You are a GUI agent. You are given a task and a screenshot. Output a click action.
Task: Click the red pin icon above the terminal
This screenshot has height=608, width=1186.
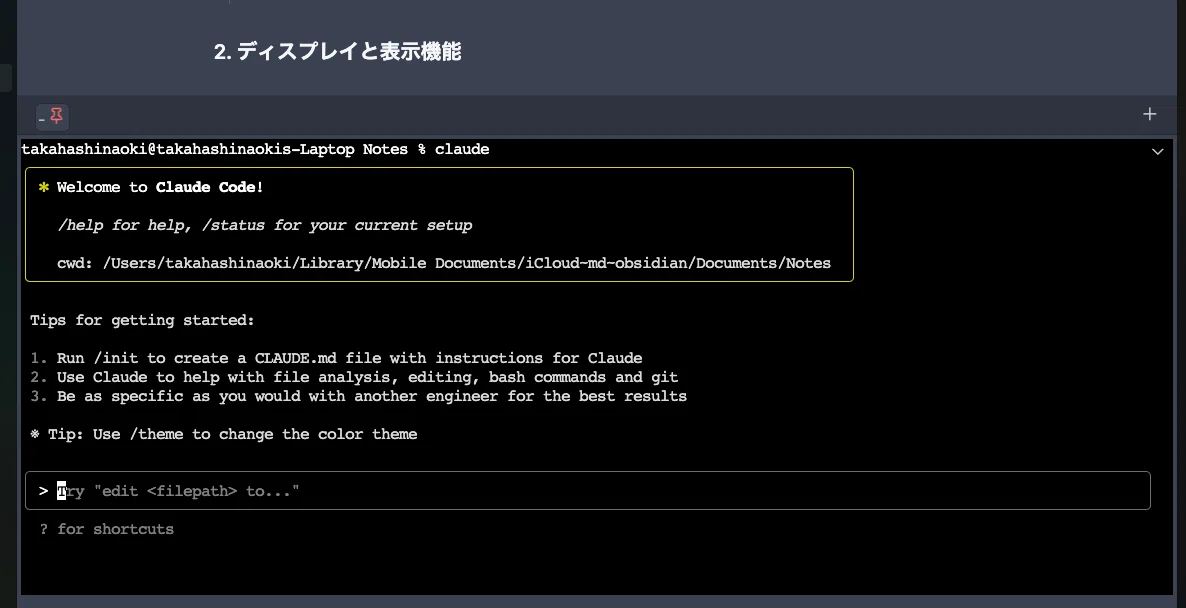[56, 116]
